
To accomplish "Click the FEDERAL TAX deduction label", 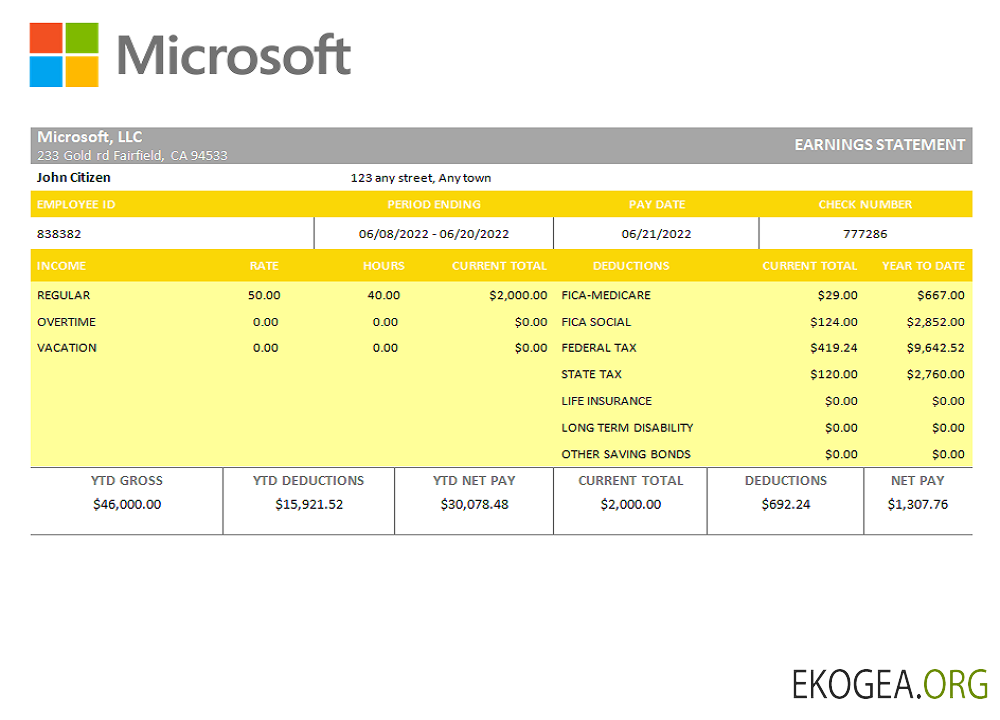I will 599,348.
